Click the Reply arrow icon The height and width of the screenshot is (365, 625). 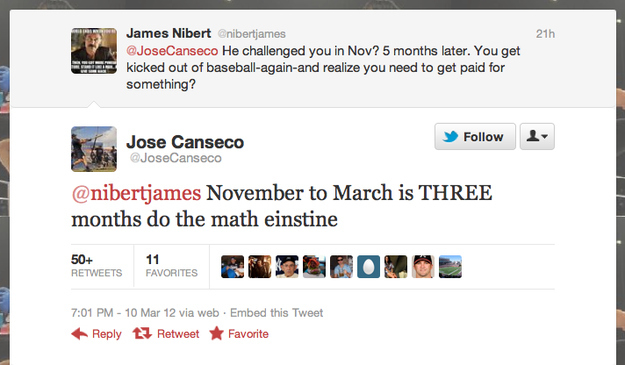tap(79, 334)
